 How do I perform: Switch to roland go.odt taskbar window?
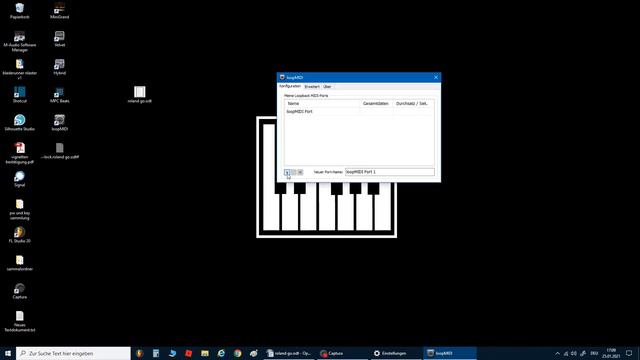point(289,353)
